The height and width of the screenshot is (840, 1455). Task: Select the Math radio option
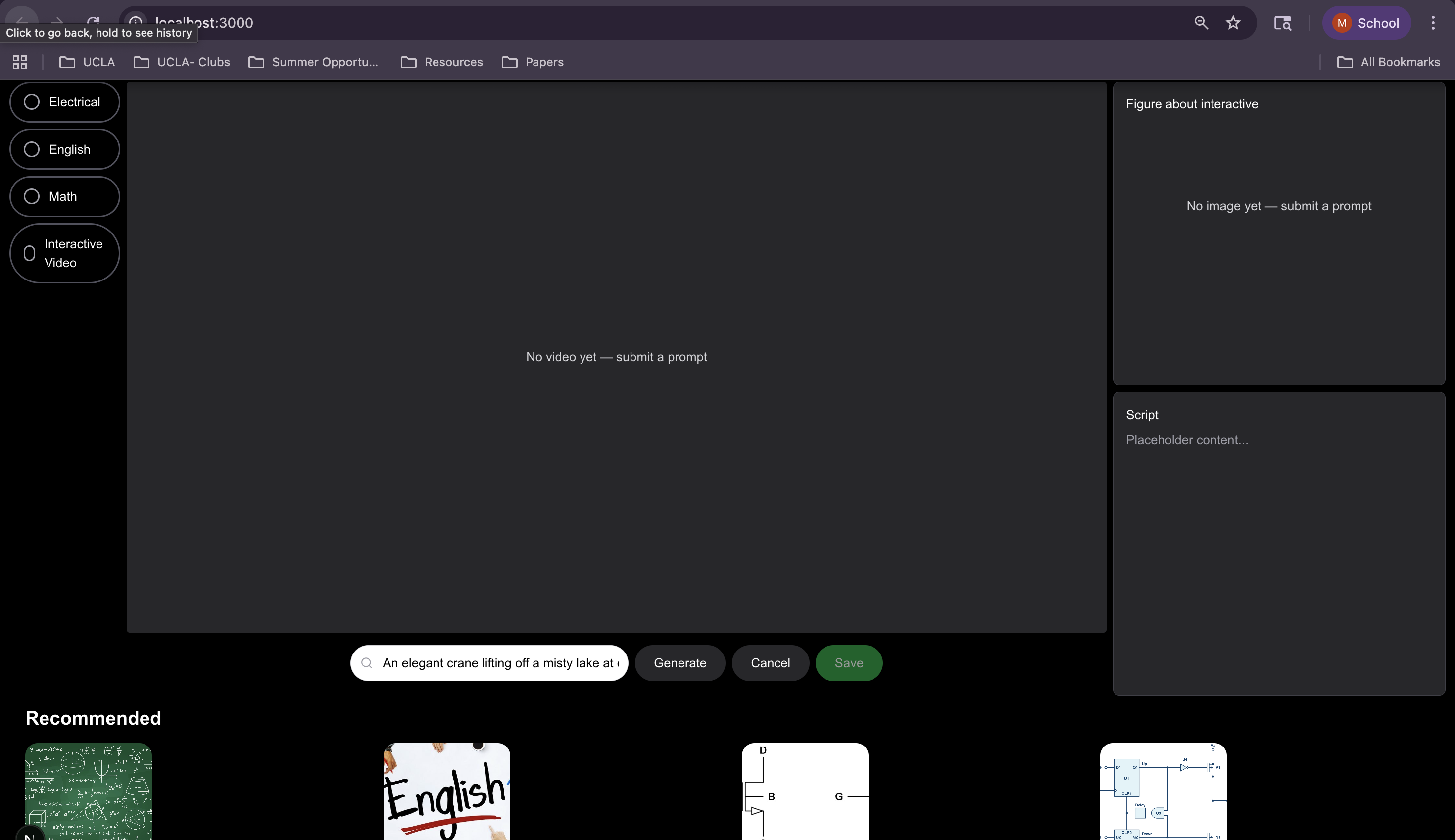[x=32, y=197]
